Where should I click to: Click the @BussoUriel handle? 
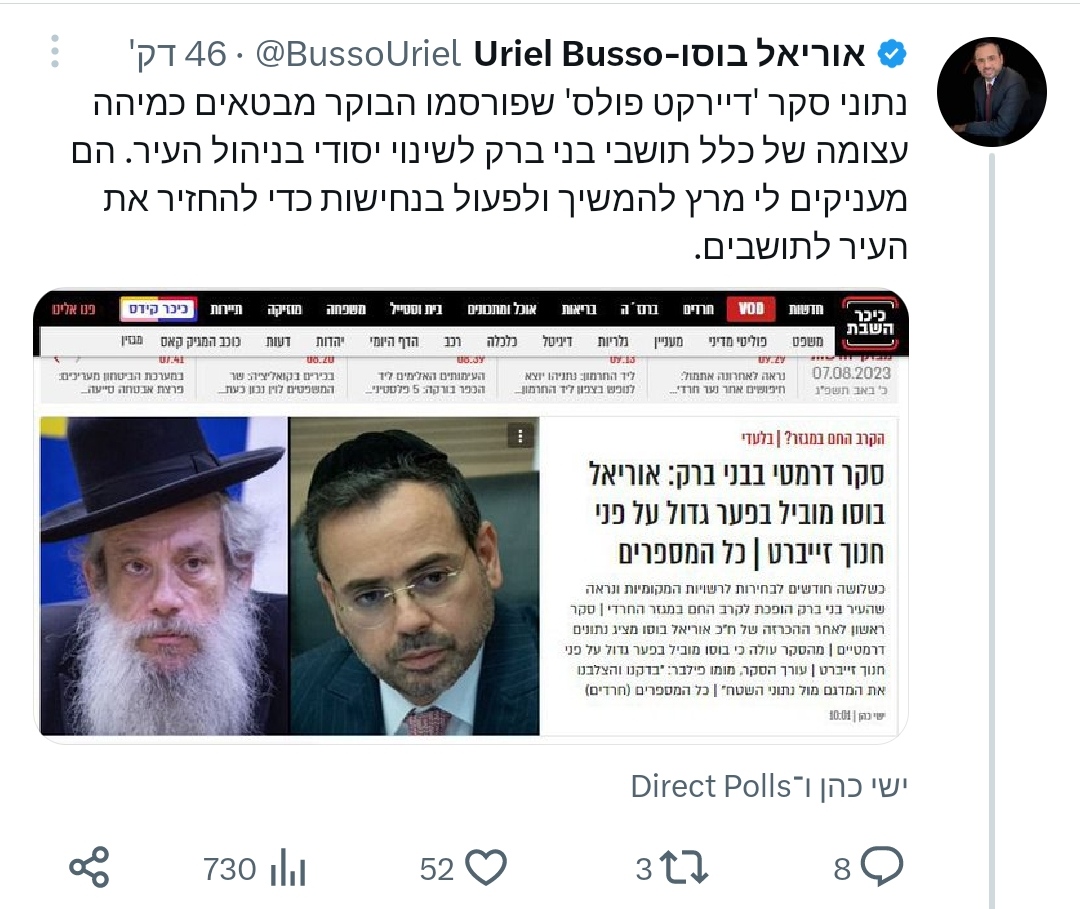(357, 54)
